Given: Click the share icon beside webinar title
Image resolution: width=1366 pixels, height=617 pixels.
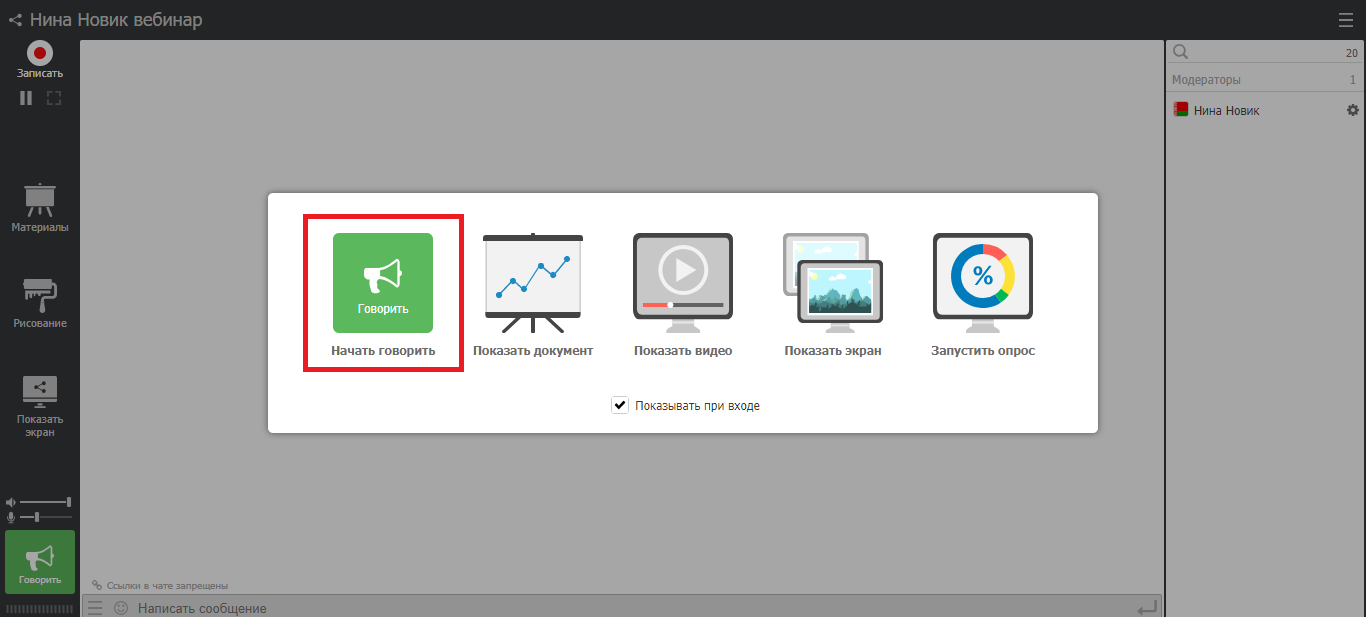Looking at the screenshot, I should point(15,20).
